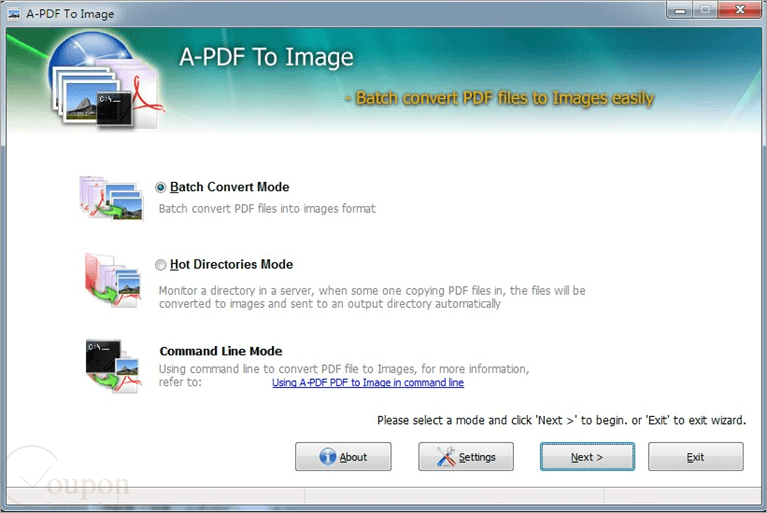Click the Exit button

pyautogui.click(x=696, y=457)
